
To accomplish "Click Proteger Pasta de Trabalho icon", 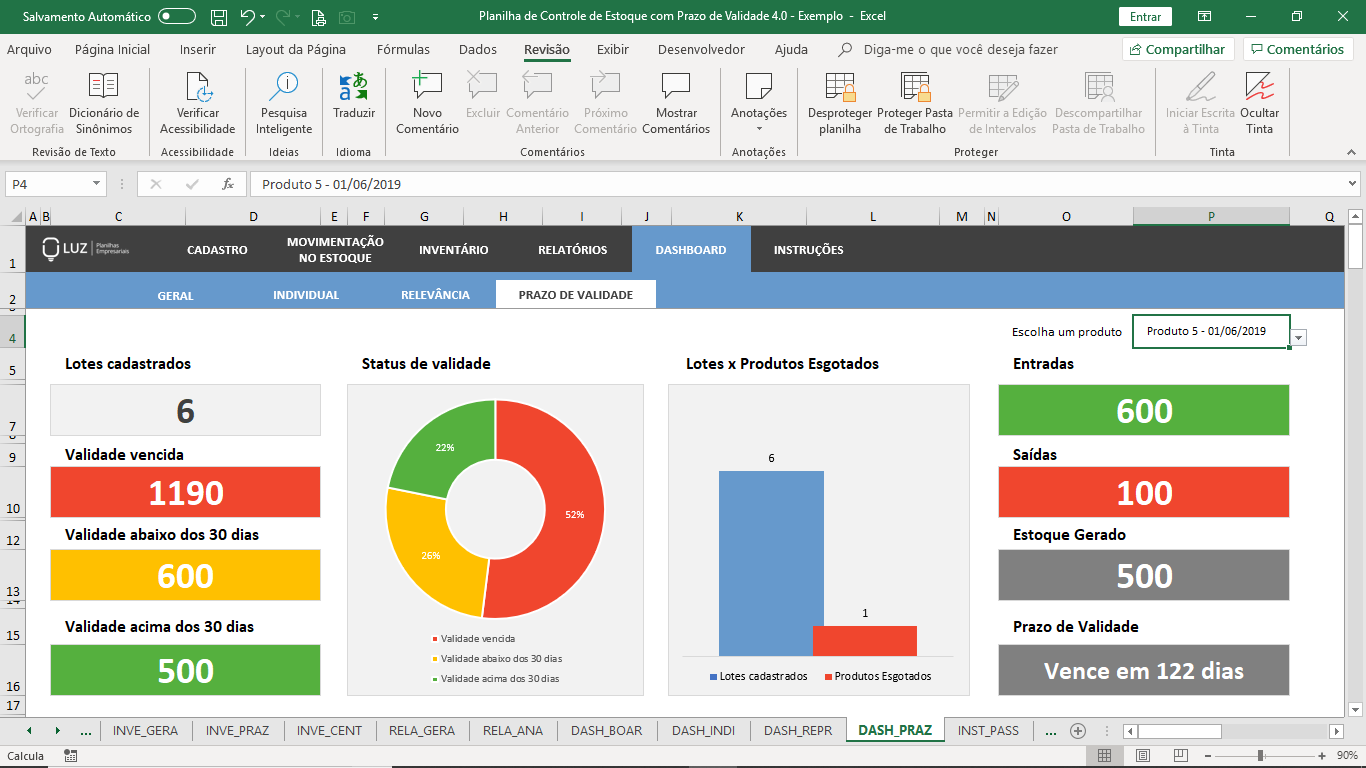I will tap(915, 88).
